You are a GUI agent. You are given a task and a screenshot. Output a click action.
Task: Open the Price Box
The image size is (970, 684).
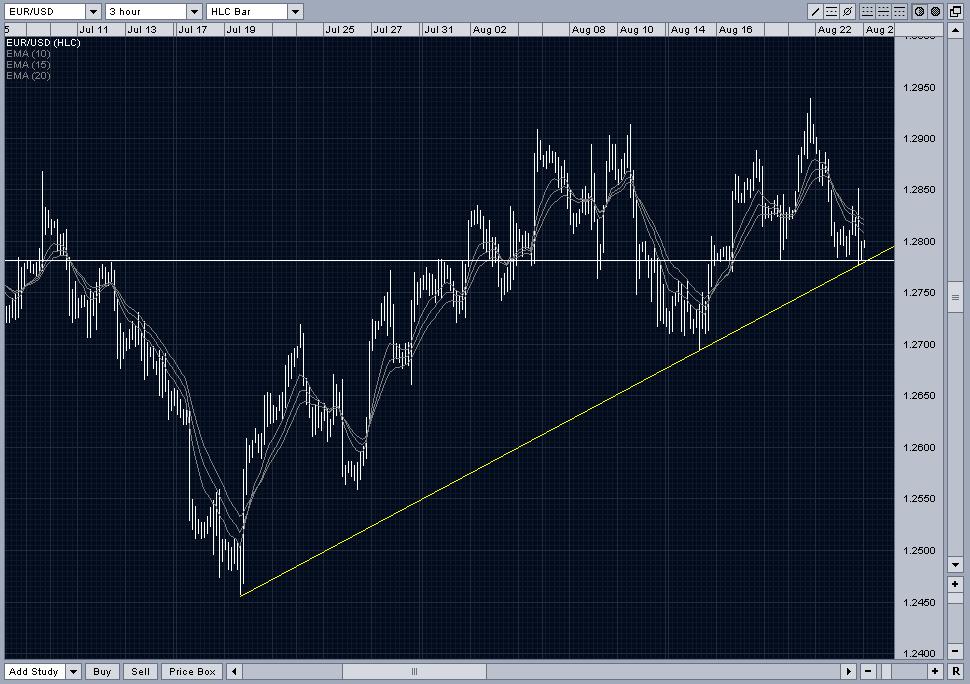(x=193, y=672)
